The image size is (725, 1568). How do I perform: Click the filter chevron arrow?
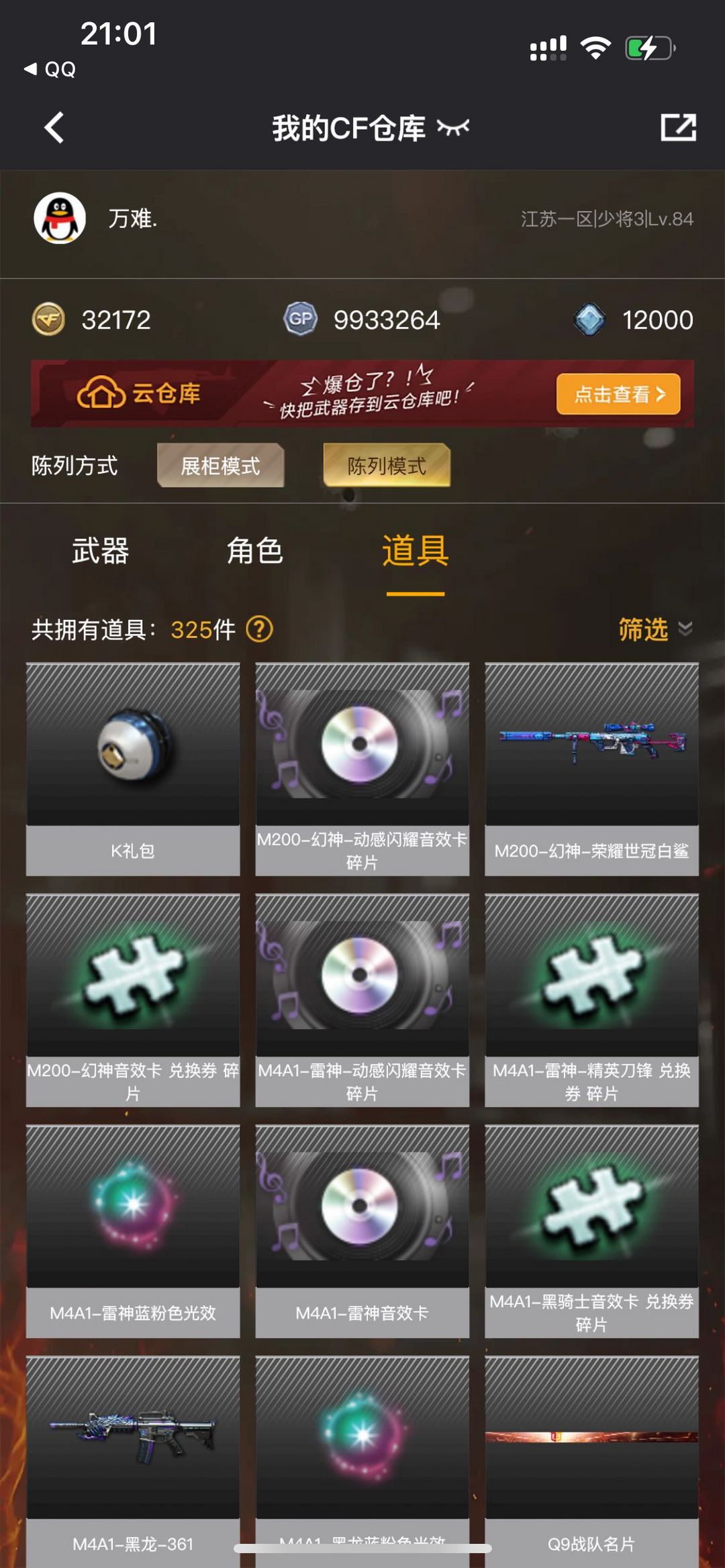[x=685, y=629]
